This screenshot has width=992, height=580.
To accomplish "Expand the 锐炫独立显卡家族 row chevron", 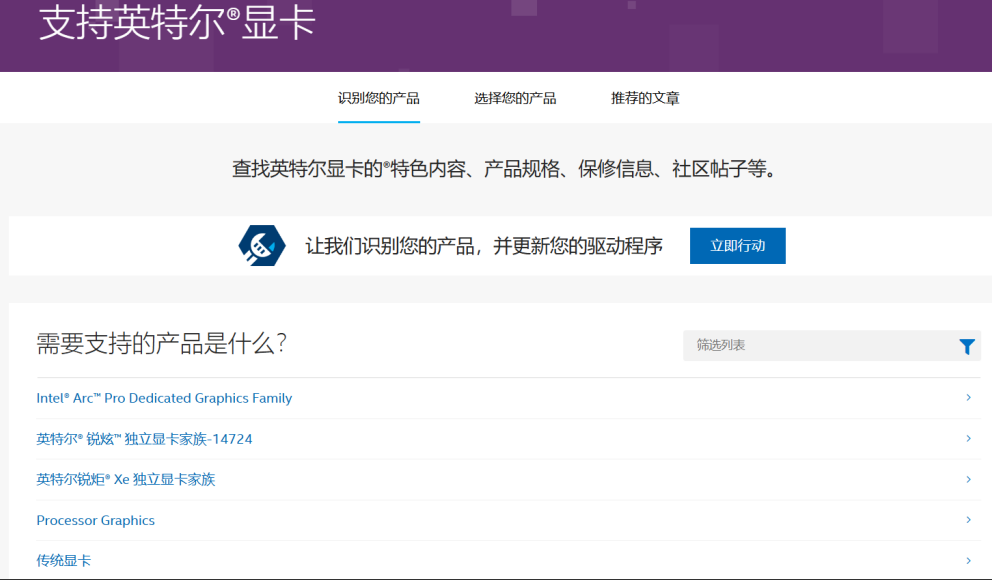I will click(x=968, y=438).
